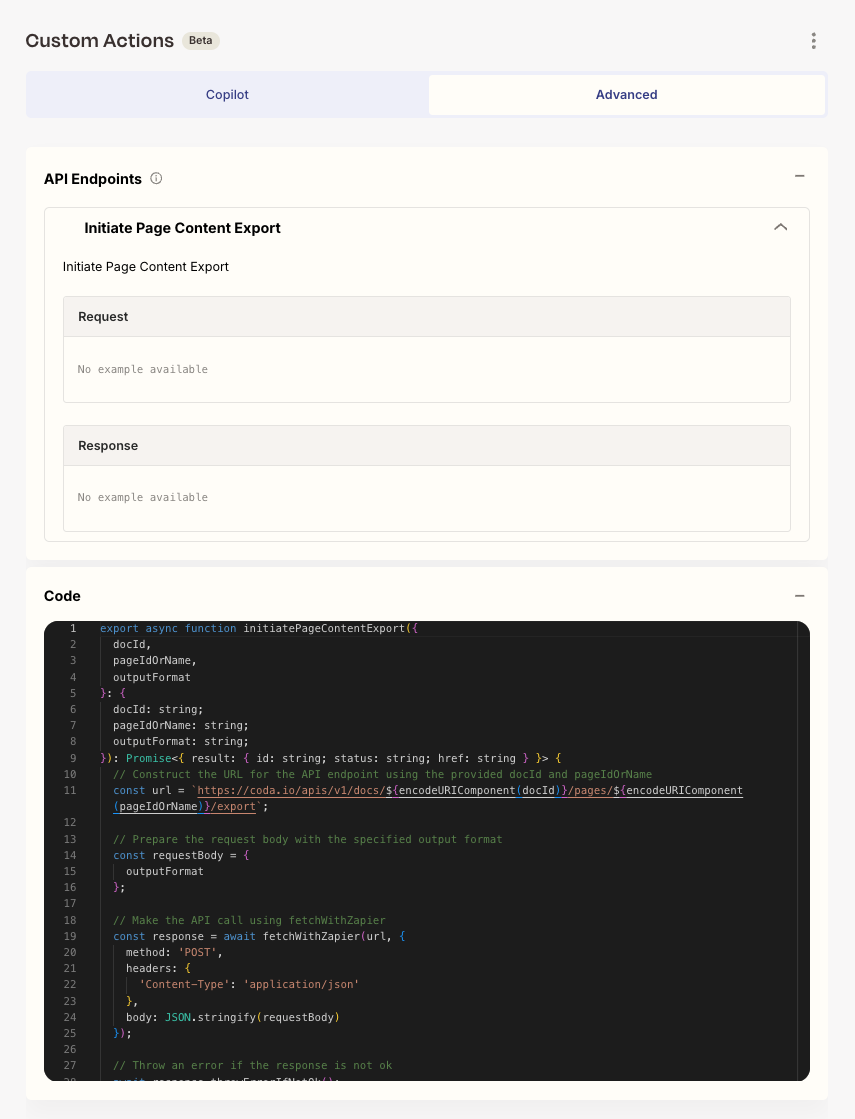Click 'Make the API call' comment line
The height and width of the screenshot is (1119, 855).
pyautogui.click(x=249, y=921)
